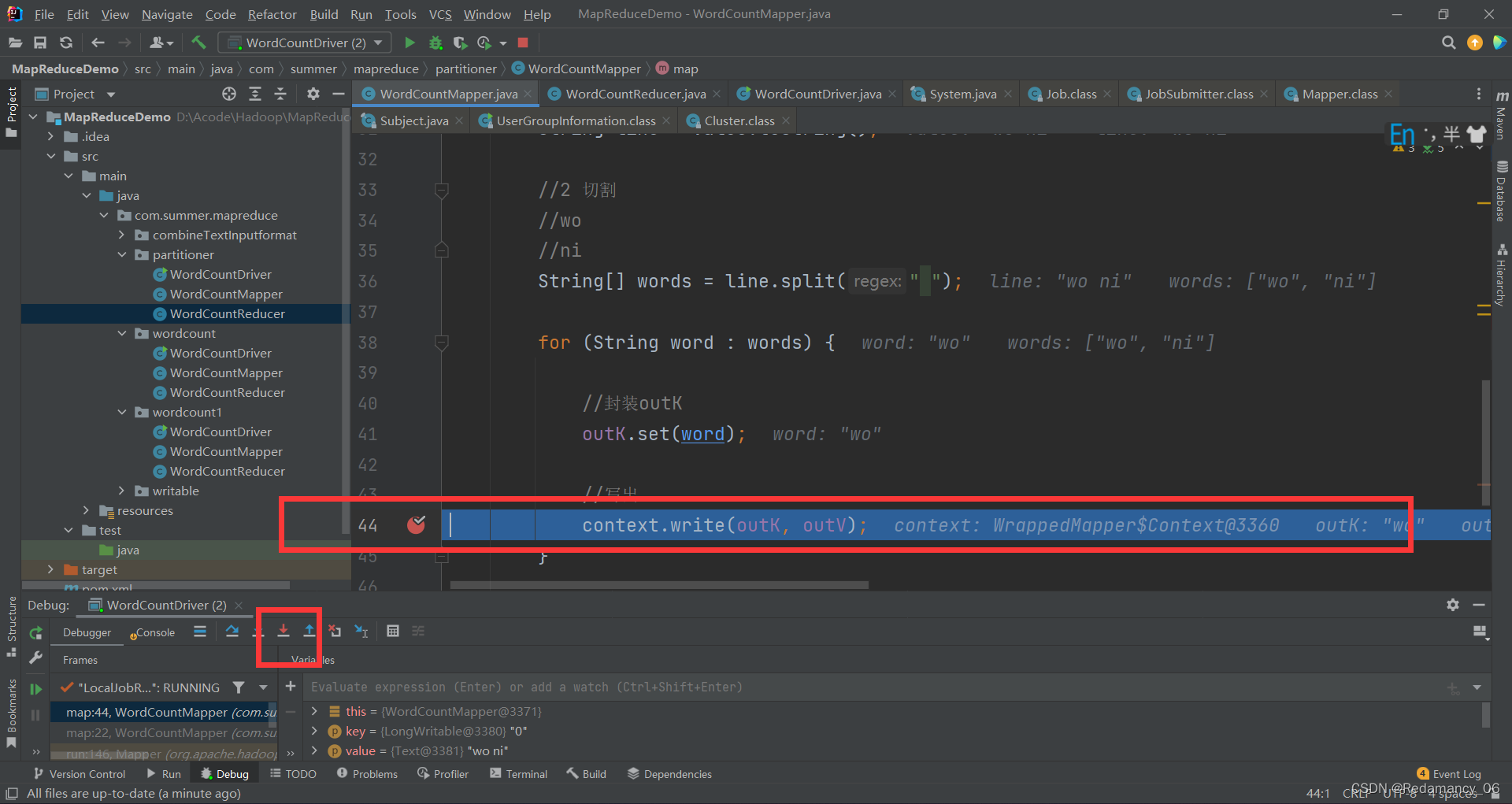
Task: Expand the 'value' variable node
Action: [x=315, y=750]
